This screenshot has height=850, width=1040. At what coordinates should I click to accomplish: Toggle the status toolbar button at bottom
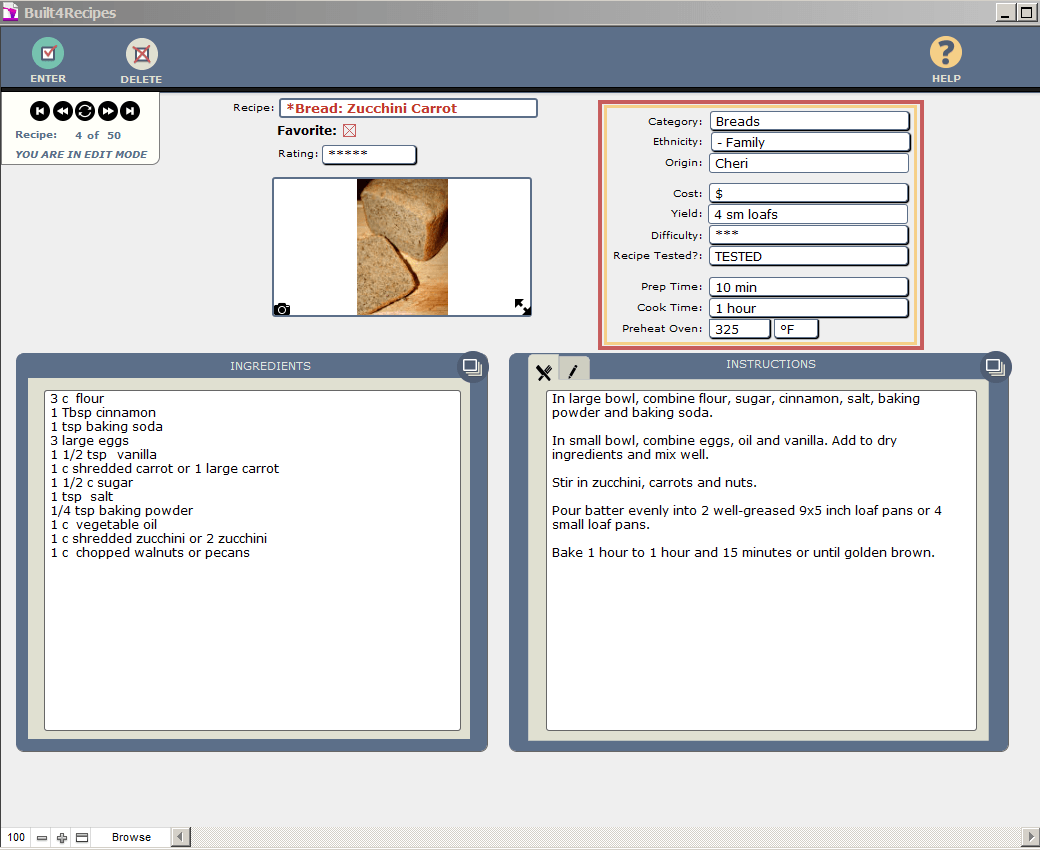click(82, 837)
